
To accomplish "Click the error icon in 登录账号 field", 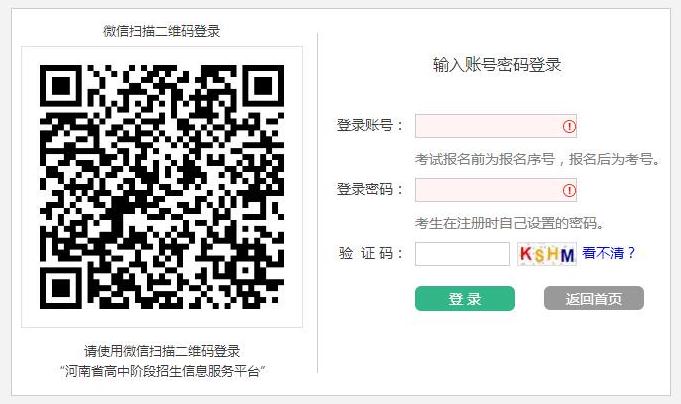I will 569,126.
